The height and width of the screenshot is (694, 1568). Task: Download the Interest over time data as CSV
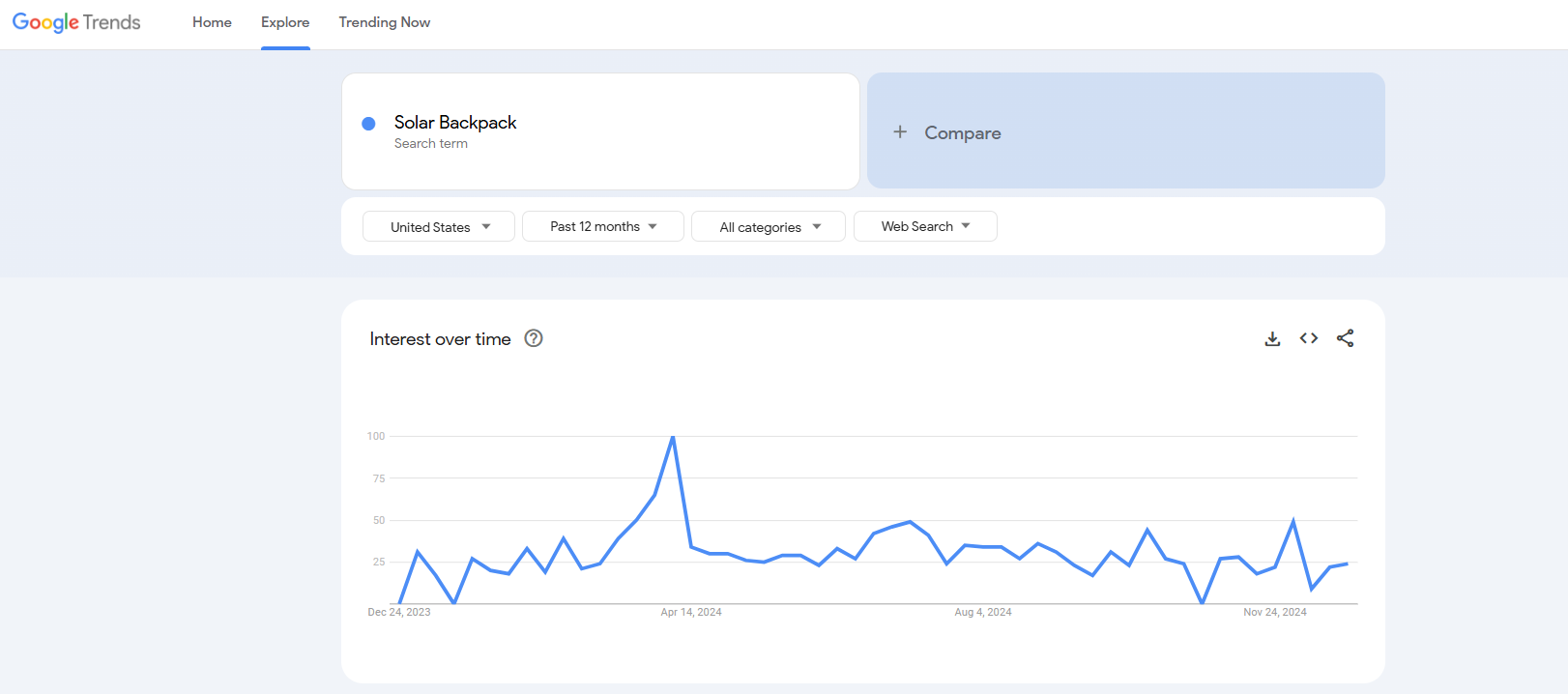[x=1272, y=338]
